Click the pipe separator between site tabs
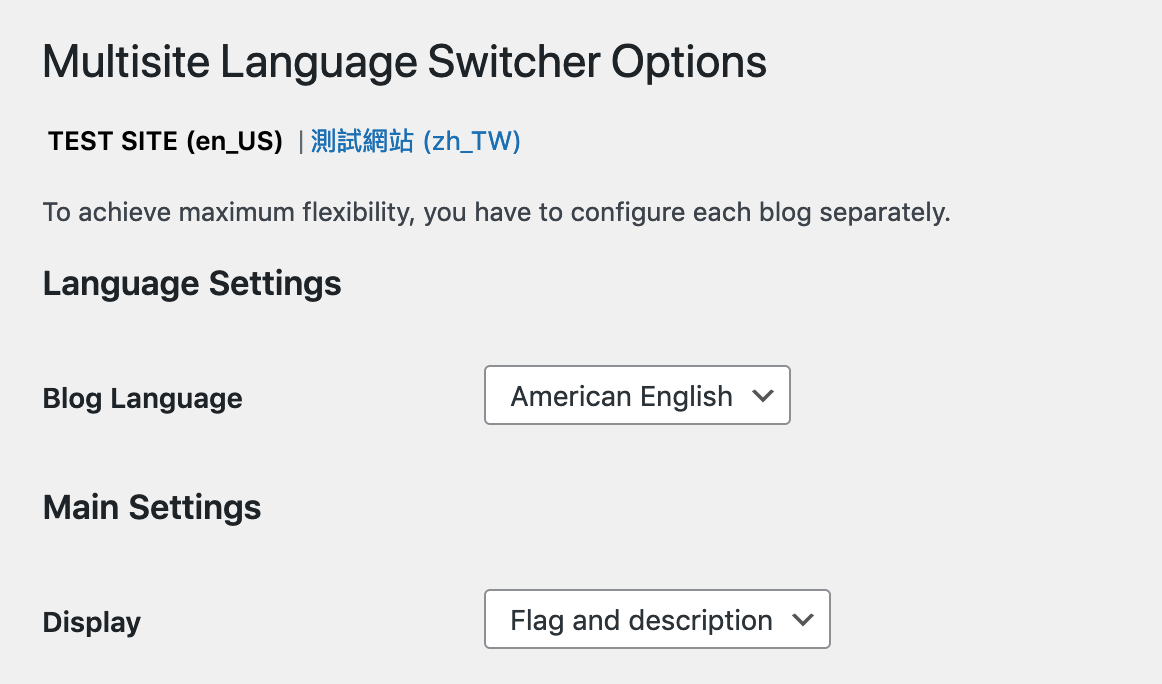Screen dimensions: 1162x684 click(300, 143)
